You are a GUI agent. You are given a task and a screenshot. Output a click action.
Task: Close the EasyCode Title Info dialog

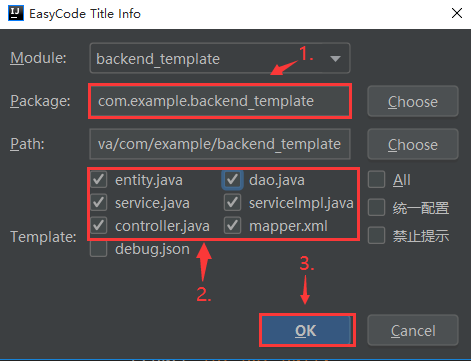tap(457, 13)
